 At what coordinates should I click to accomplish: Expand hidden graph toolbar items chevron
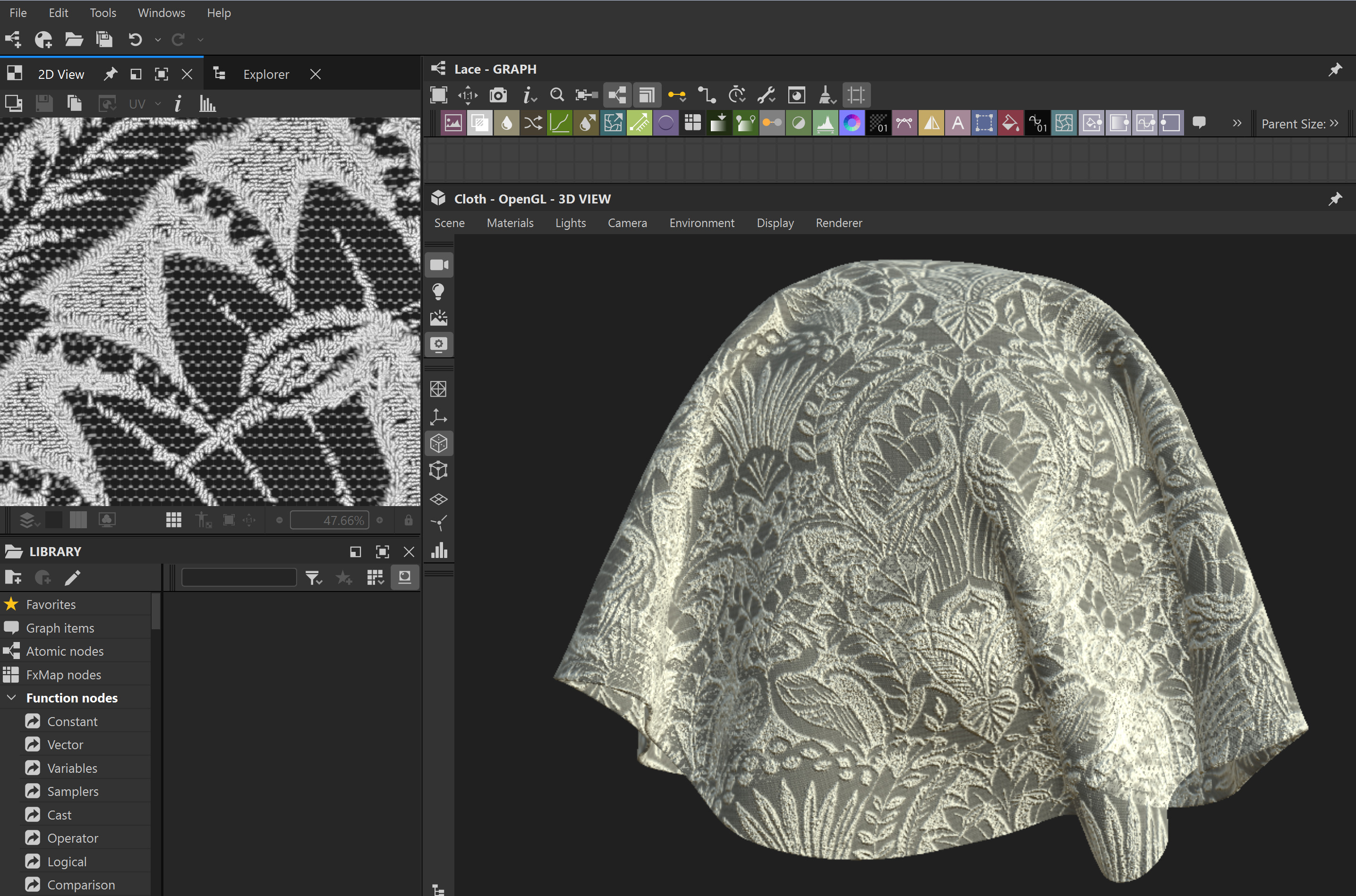point(1237,123)
